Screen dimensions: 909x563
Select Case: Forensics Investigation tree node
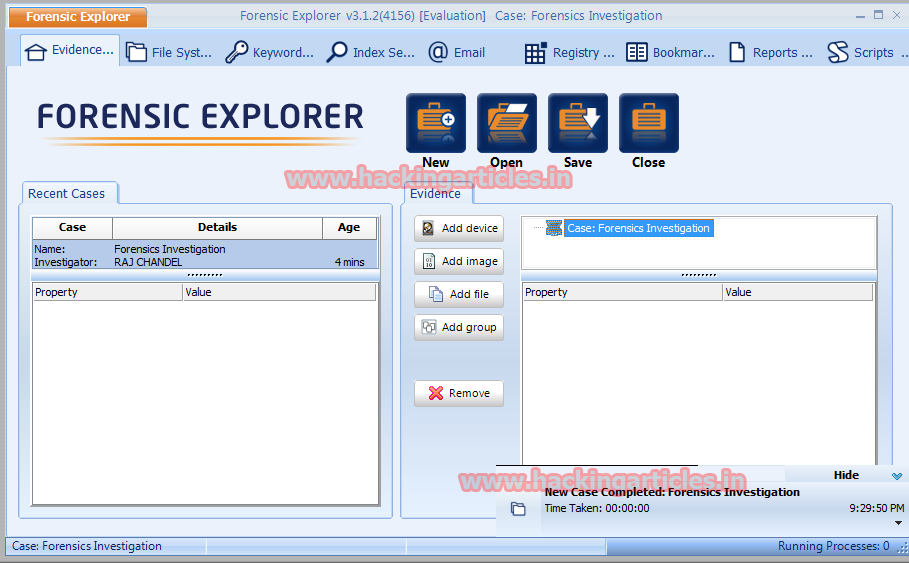(x=638, y=228)
